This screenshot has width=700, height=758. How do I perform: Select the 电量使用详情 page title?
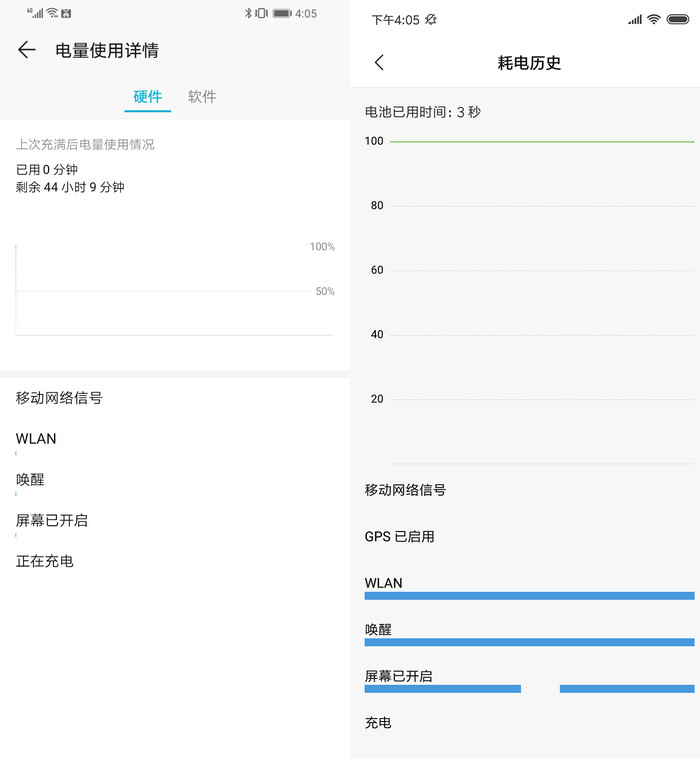[x=107, y=50]
